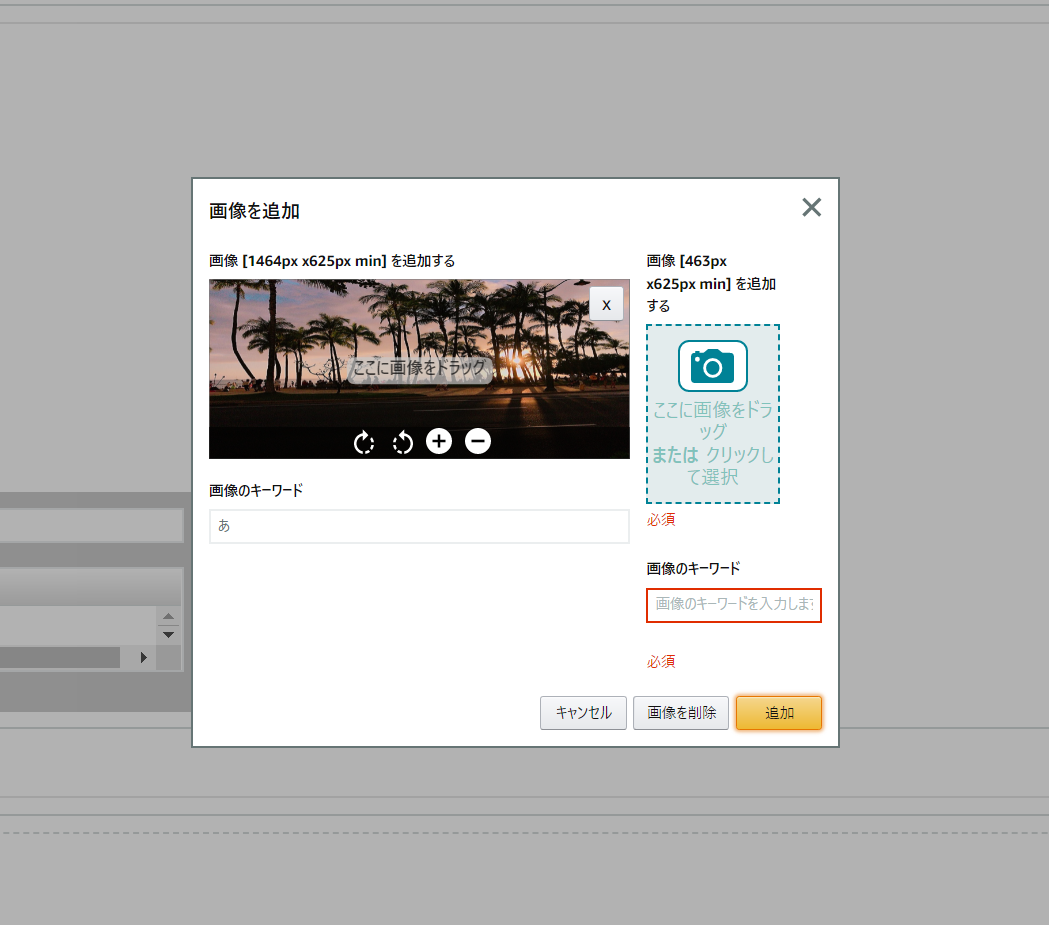
Task: Zoom in on the palm tree image
Action: click(439, 441)
